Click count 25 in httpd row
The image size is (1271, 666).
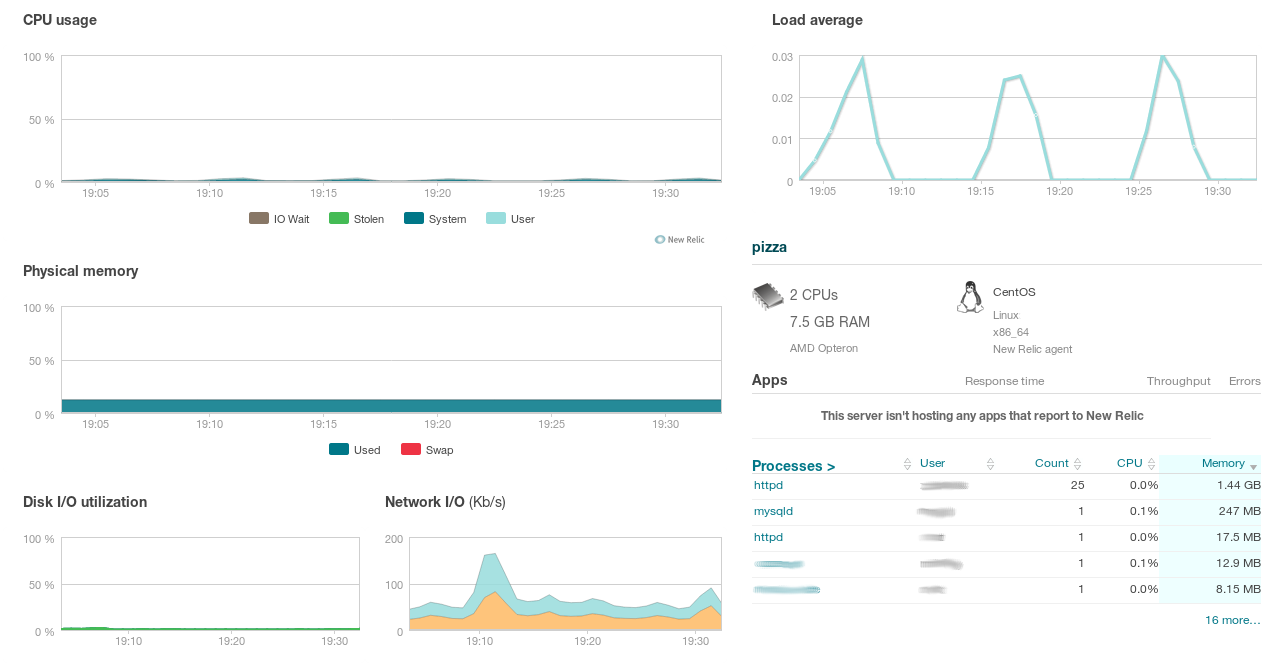[x=1077, y=485]
